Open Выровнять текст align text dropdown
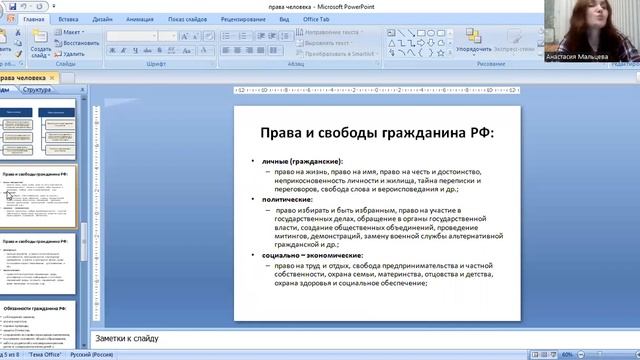This screenshot has width=640, height=360. 324,43
